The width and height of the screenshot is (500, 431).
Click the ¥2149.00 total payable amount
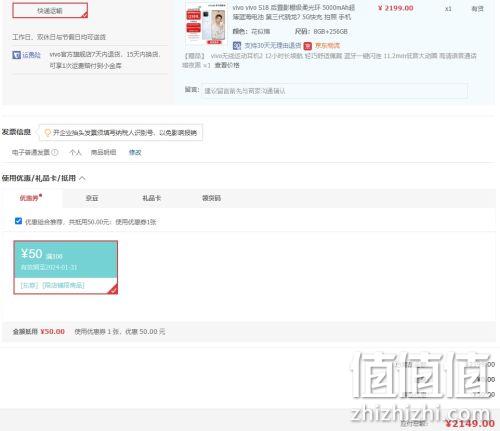(x=470, y=423)
